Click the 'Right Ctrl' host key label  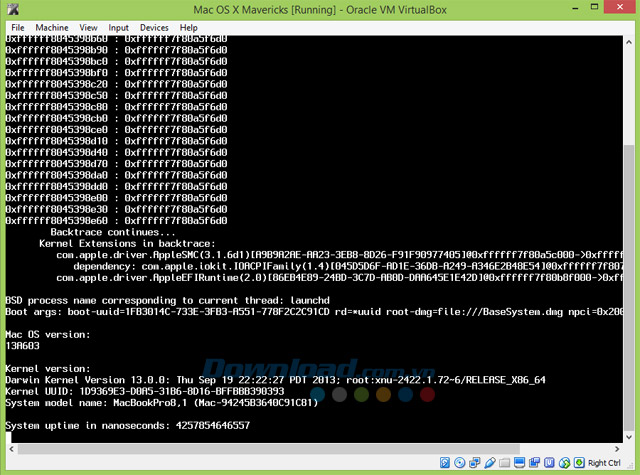[x=604, y=463]
